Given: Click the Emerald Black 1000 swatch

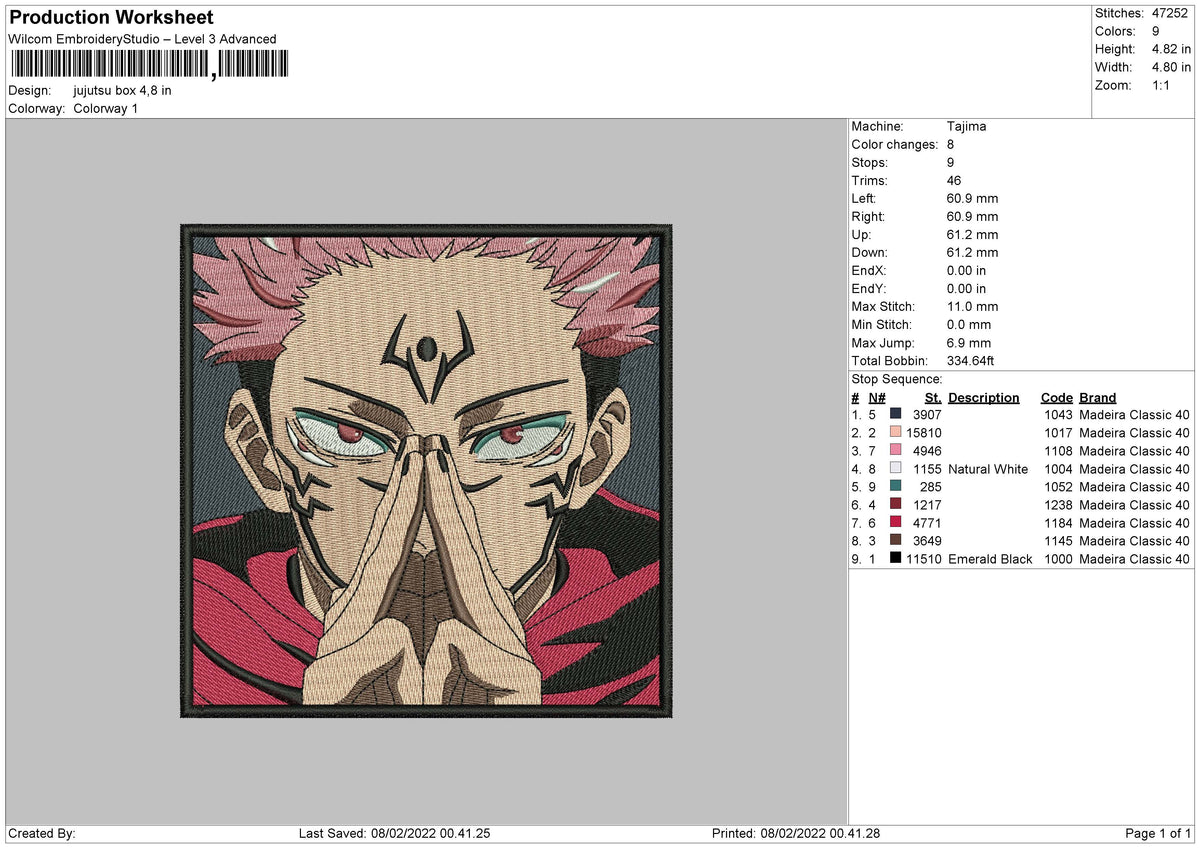Looking at the screenshot, I should (895, 558).
